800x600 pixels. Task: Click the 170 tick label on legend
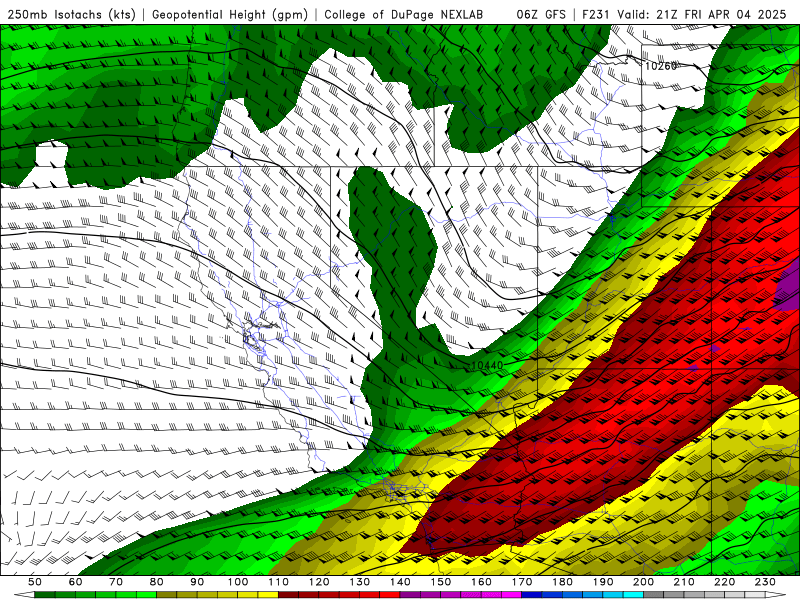[522, 582]
